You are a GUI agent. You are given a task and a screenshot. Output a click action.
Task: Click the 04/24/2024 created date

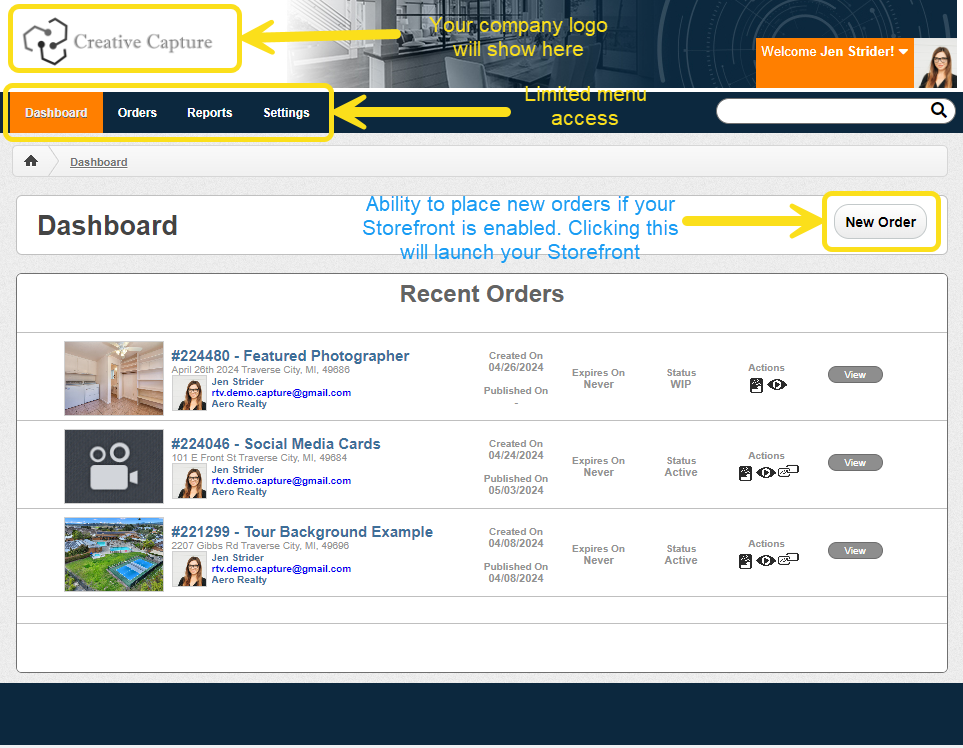point(516,455)
